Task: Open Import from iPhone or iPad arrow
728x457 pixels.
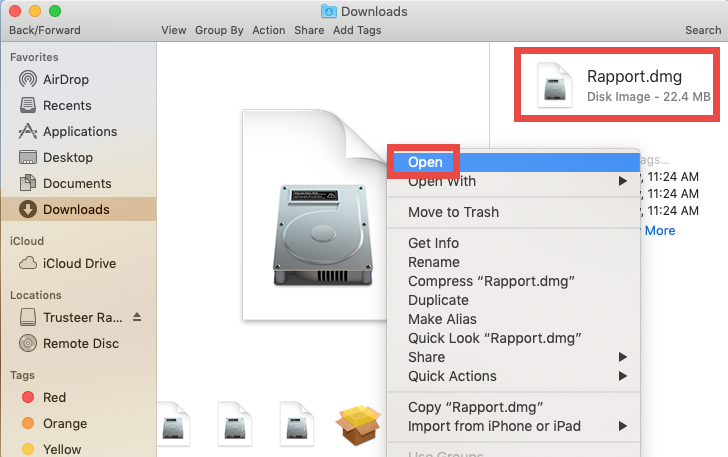Action: tap(623, 426)
